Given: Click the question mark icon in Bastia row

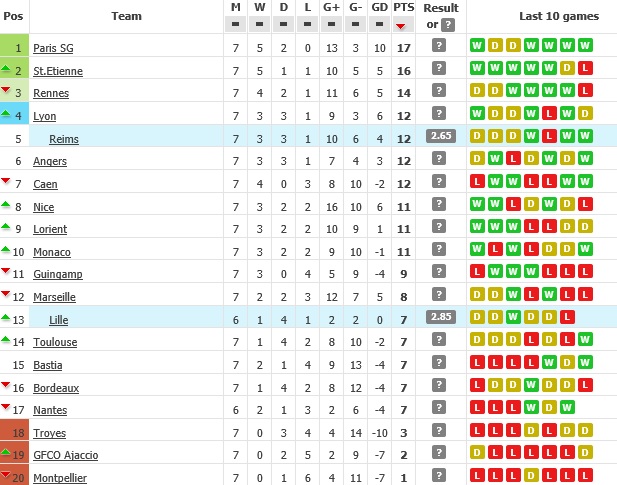Looking at the screenshot, I should (x=438, y=363).
